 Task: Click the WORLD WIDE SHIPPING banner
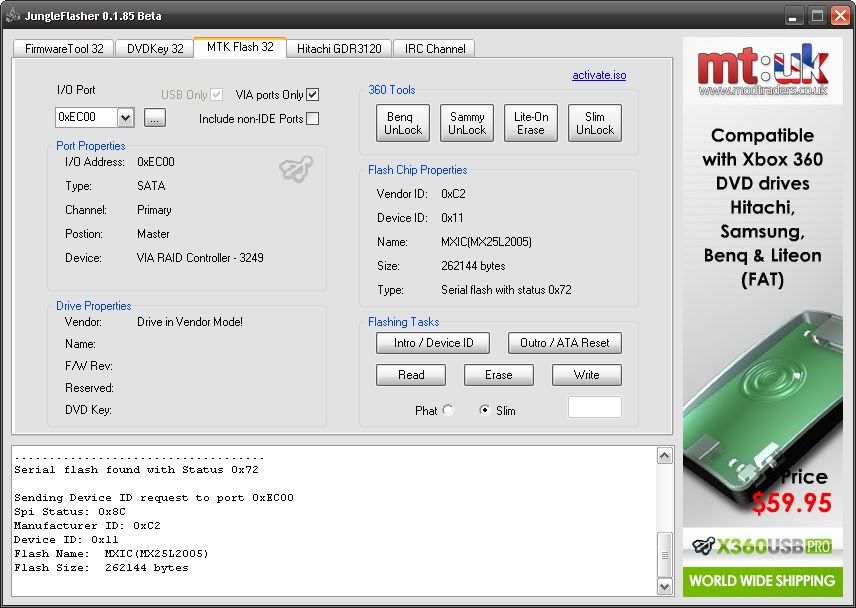[x=762, y=580]
